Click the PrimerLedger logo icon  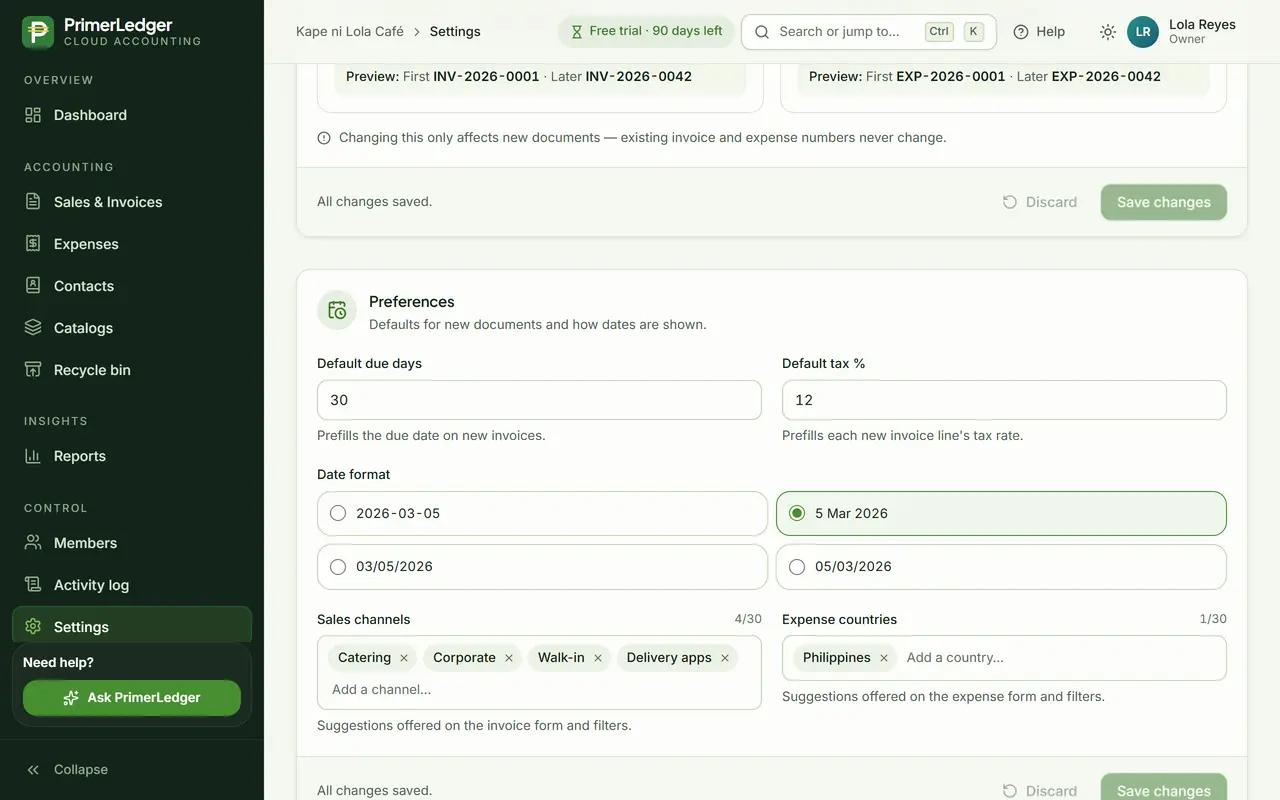pyautogui.click(x=38, y=32)
